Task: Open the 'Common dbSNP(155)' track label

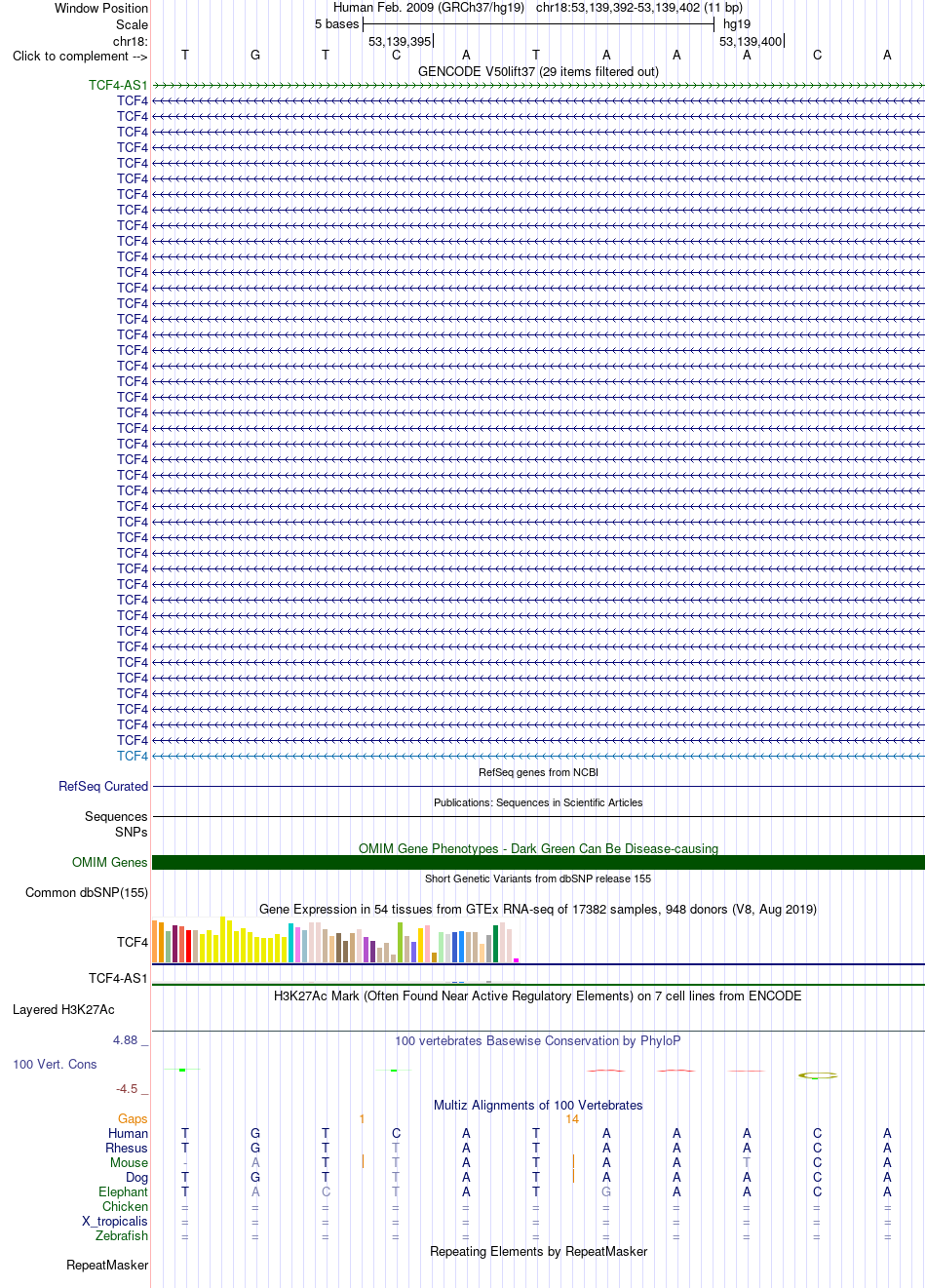Action: click(x=87, y=892)
